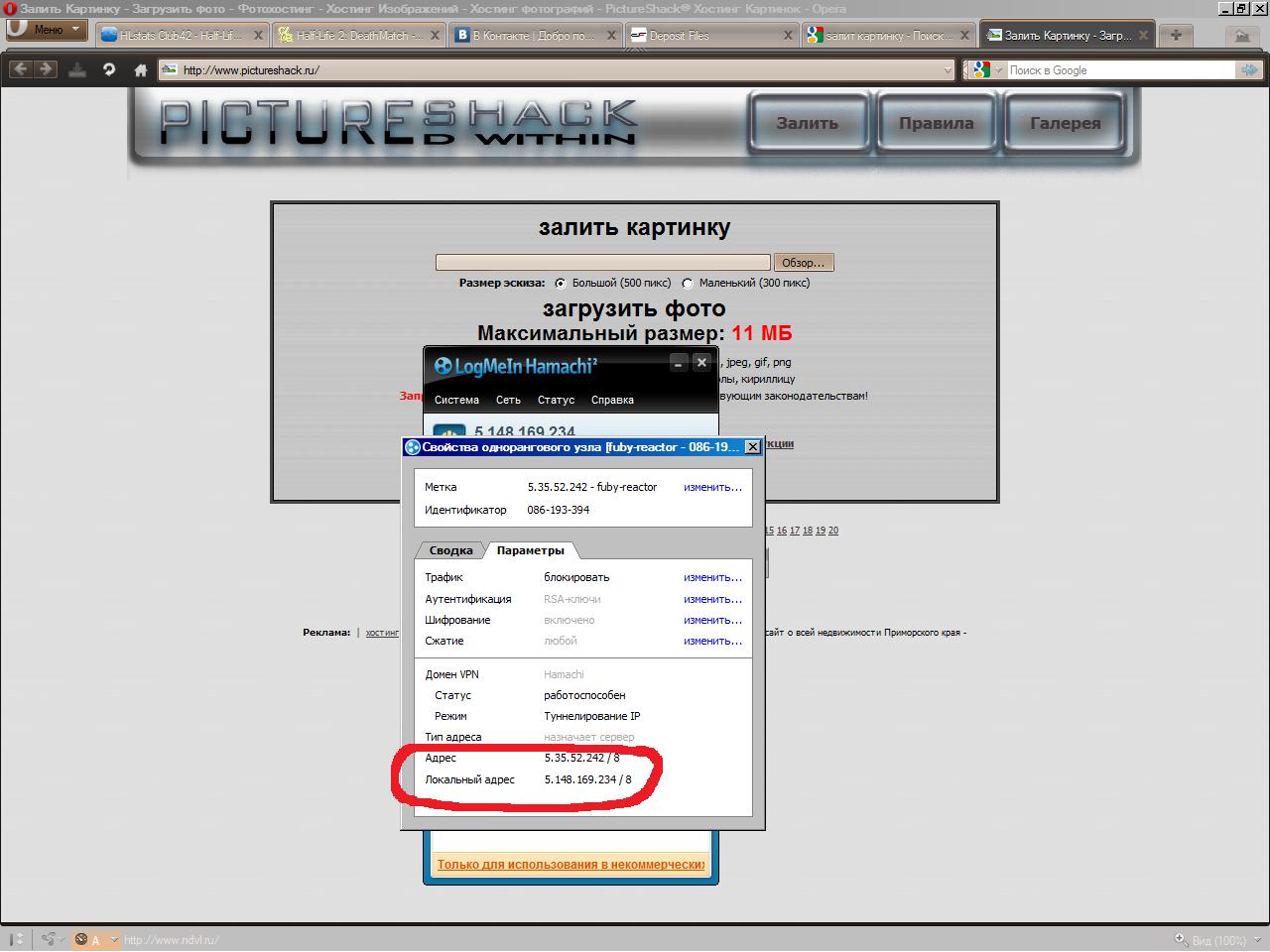
Task: Open the Google search engine selector
Action: tap(984, 69)
